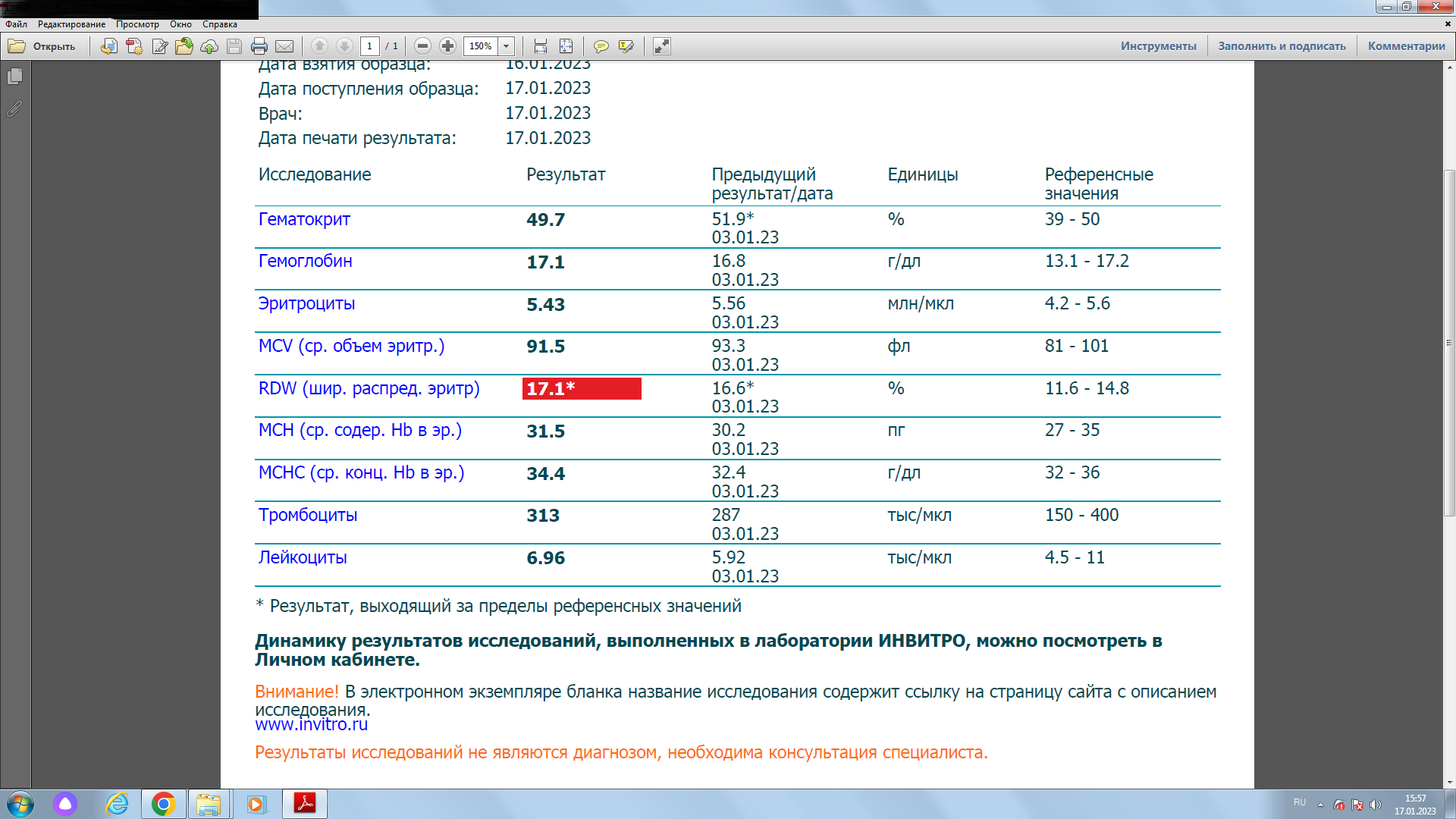The height and width of the screenshot is (819, 1456).
Task: Open the Справка menu
Action: point(220,24)
